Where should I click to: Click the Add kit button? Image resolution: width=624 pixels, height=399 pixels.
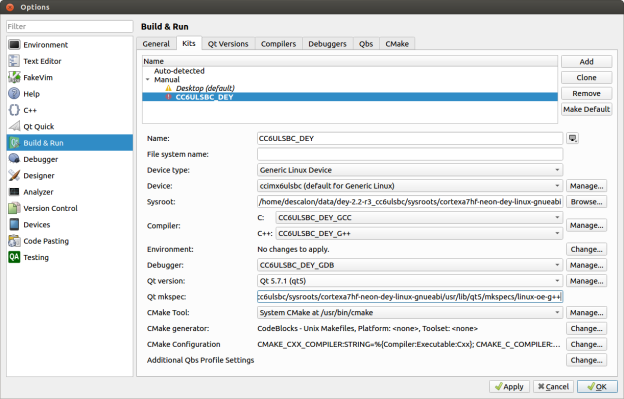[x=587, y=62]
